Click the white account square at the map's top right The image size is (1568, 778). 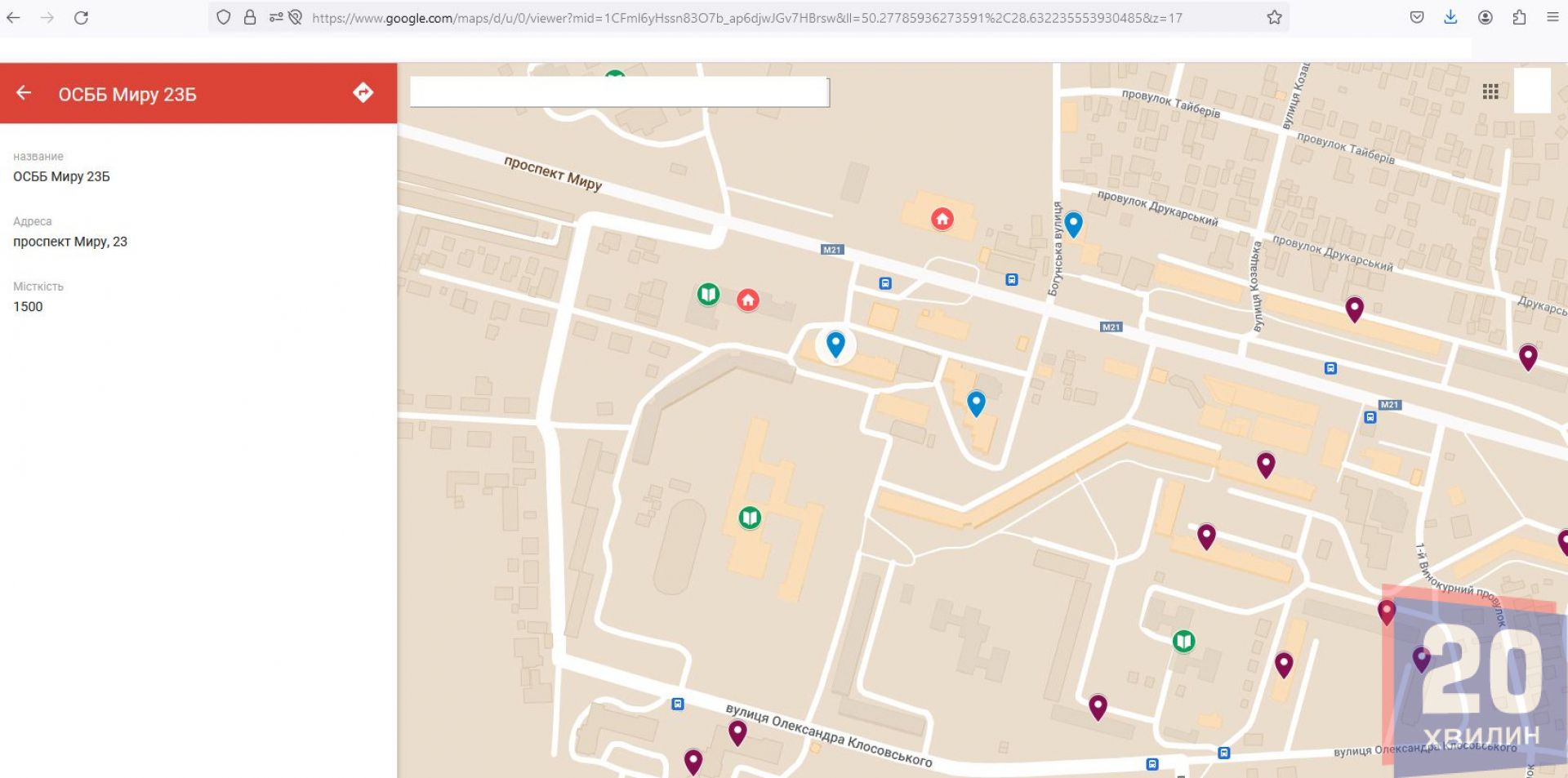[1531, 91]
